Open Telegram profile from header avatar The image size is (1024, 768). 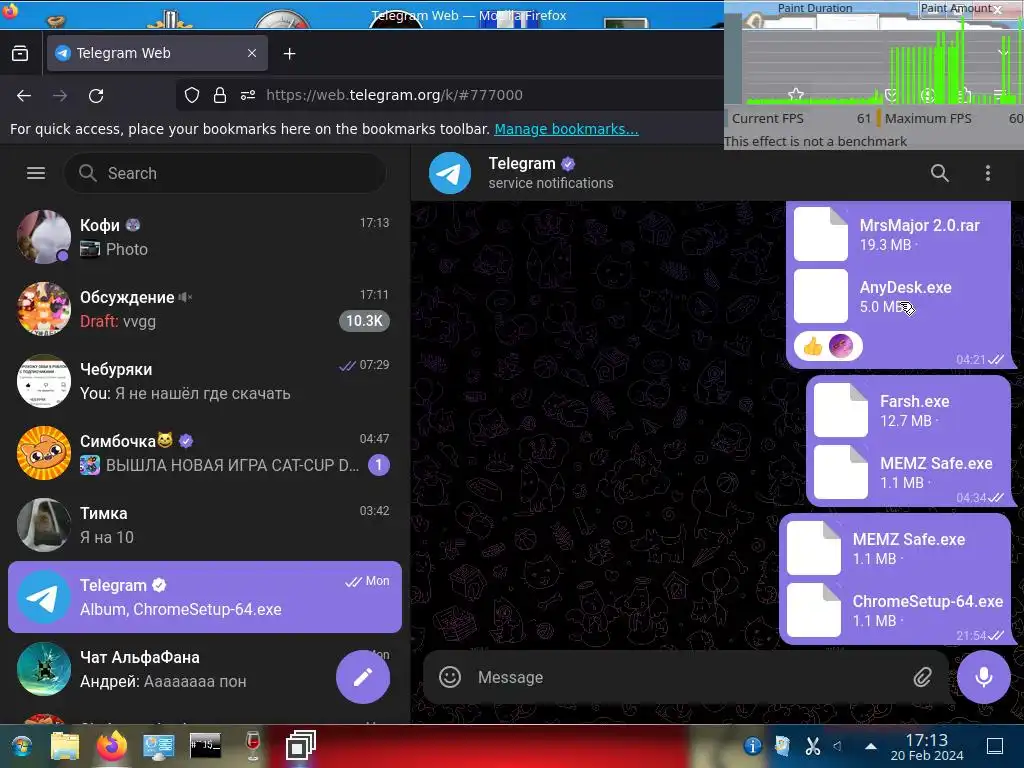pyautogui.click(x=450, y=173)
